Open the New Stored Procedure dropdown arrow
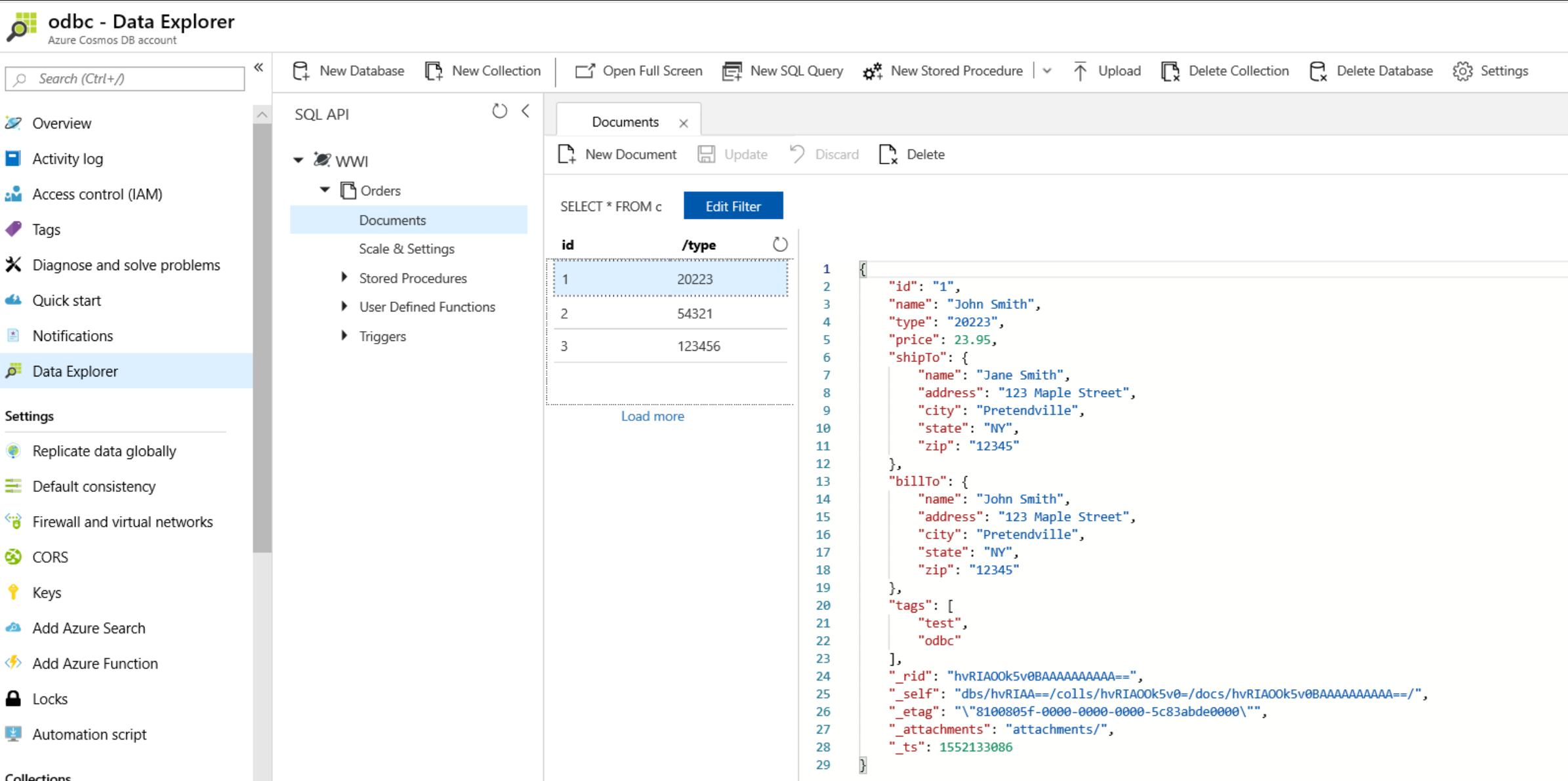Screen dimensions: 1568x781 pyautogui.click(x=1047, y=71)
